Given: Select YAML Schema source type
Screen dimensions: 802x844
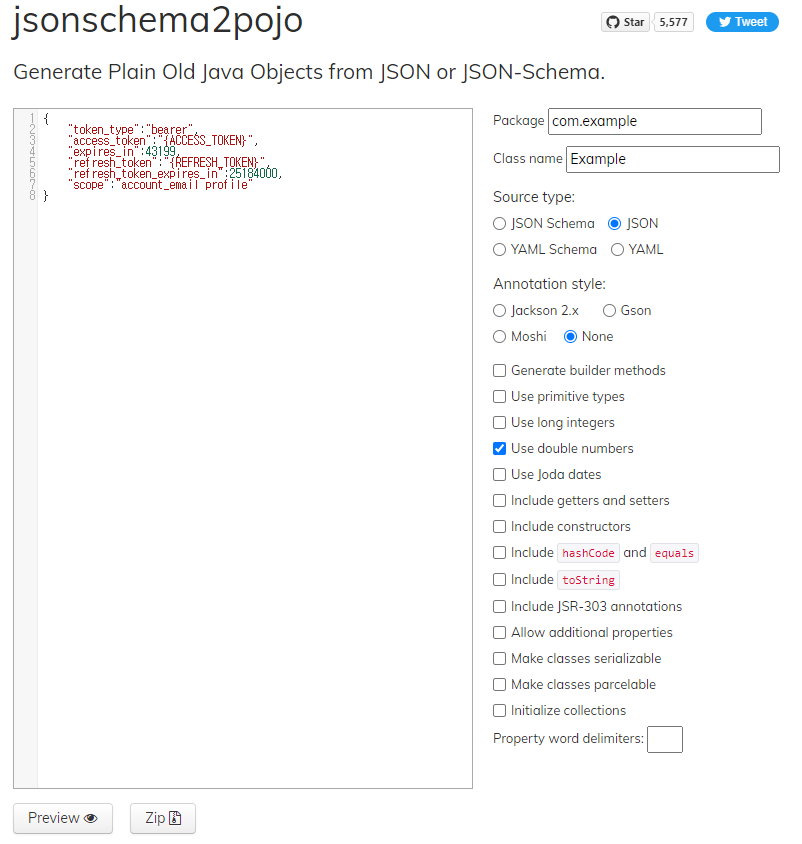Looking at the screenshot, I should [500, 250].
